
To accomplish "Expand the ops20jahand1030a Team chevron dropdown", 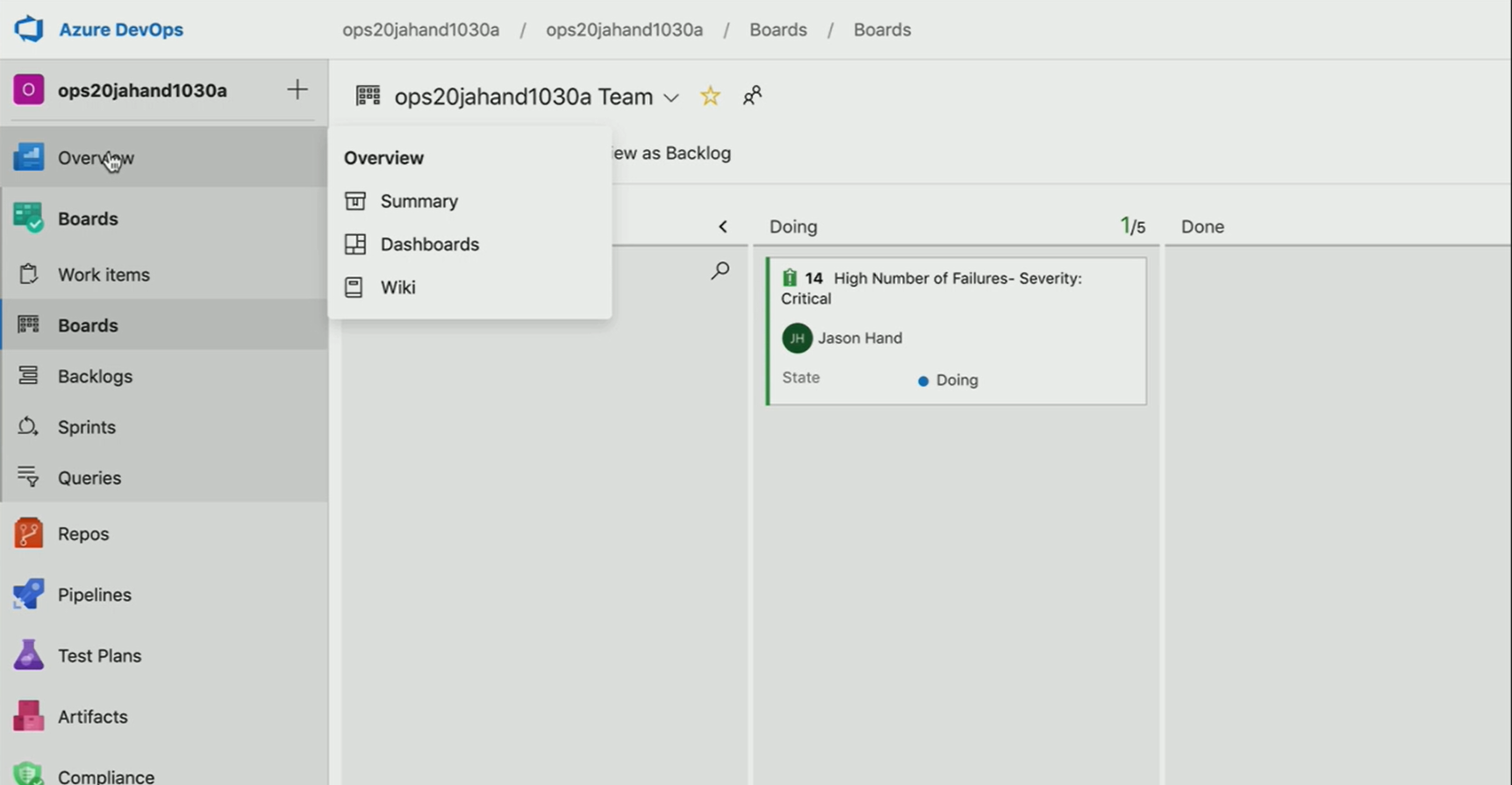I will (671, 97).
